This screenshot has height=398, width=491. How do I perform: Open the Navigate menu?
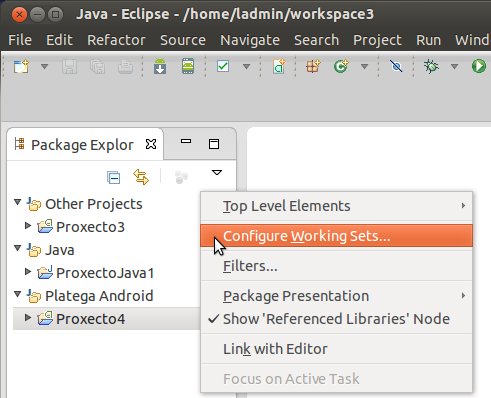[x=250, y=40]
